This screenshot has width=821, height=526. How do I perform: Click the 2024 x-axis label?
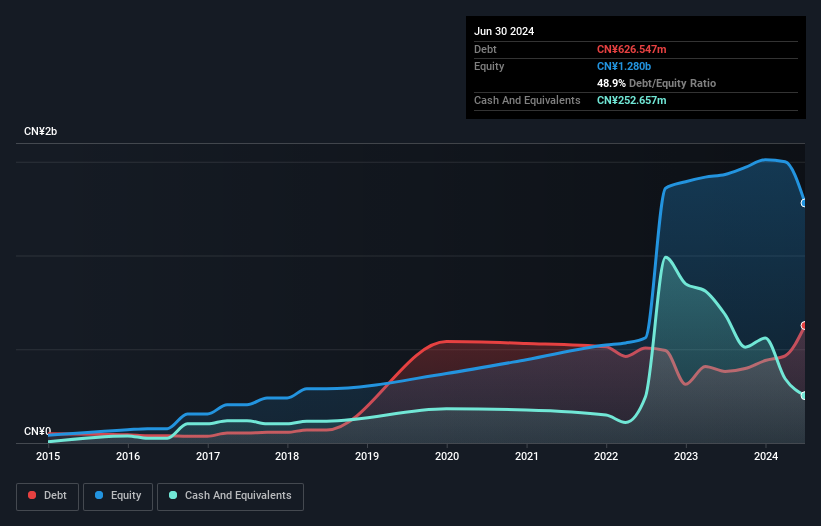(766, 456)
